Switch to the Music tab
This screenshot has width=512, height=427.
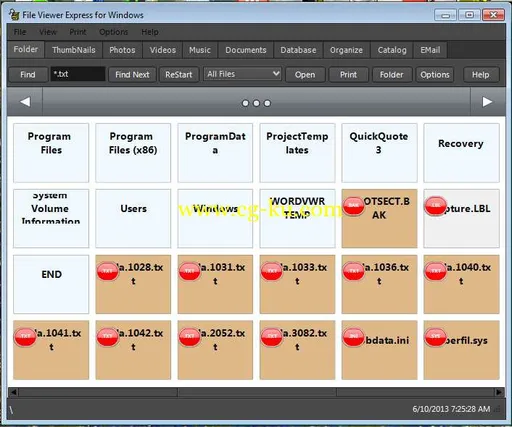200,50
